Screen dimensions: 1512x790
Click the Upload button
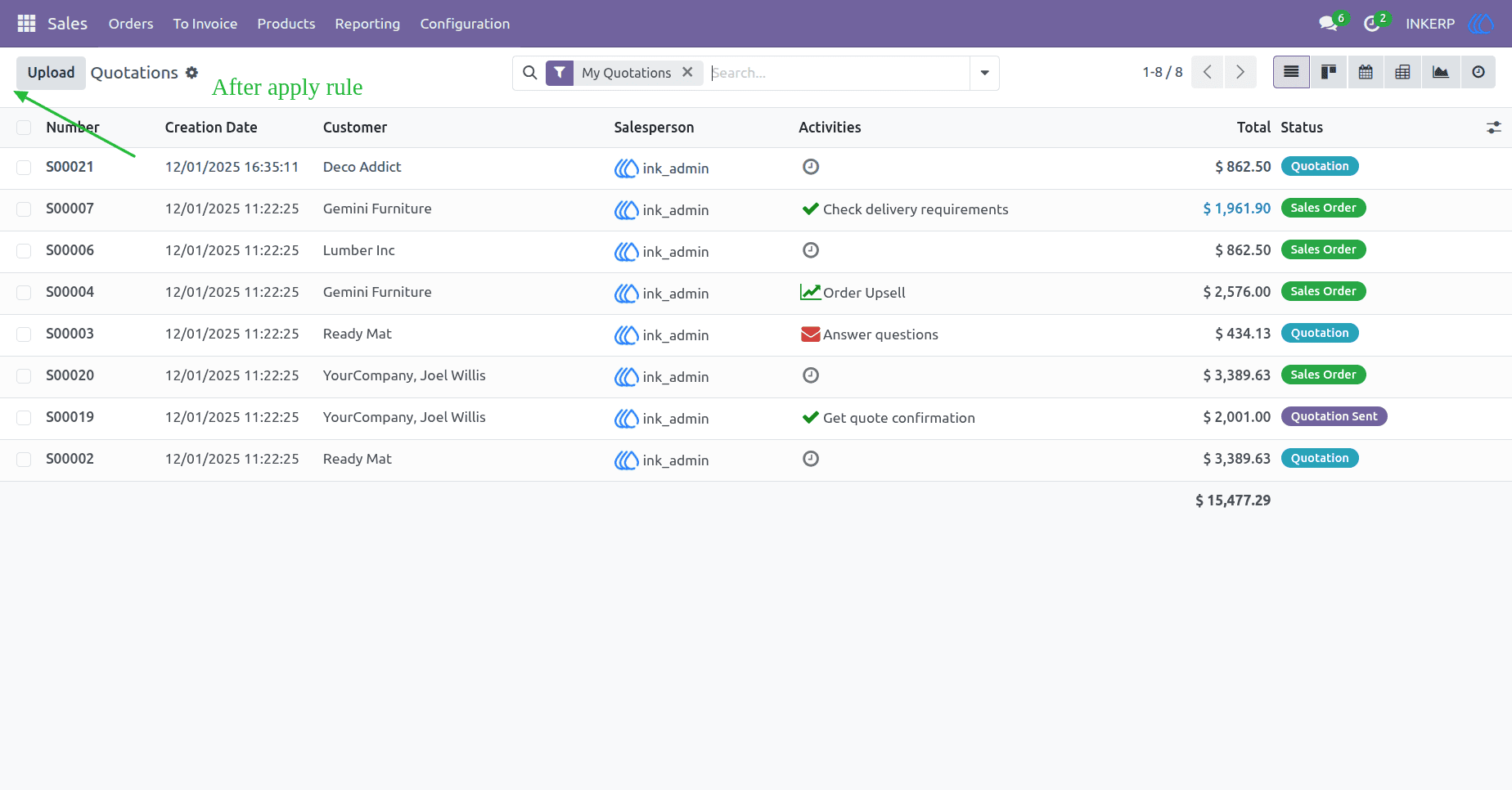[x=51, y=73]
